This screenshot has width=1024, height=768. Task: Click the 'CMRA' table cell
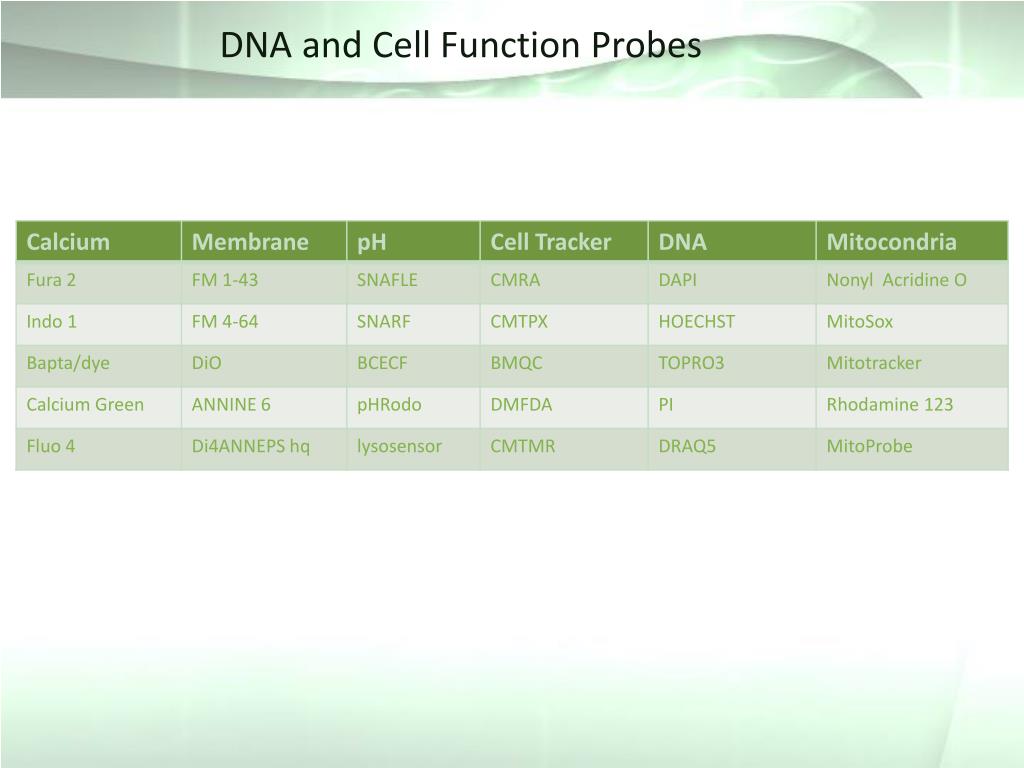564,282
